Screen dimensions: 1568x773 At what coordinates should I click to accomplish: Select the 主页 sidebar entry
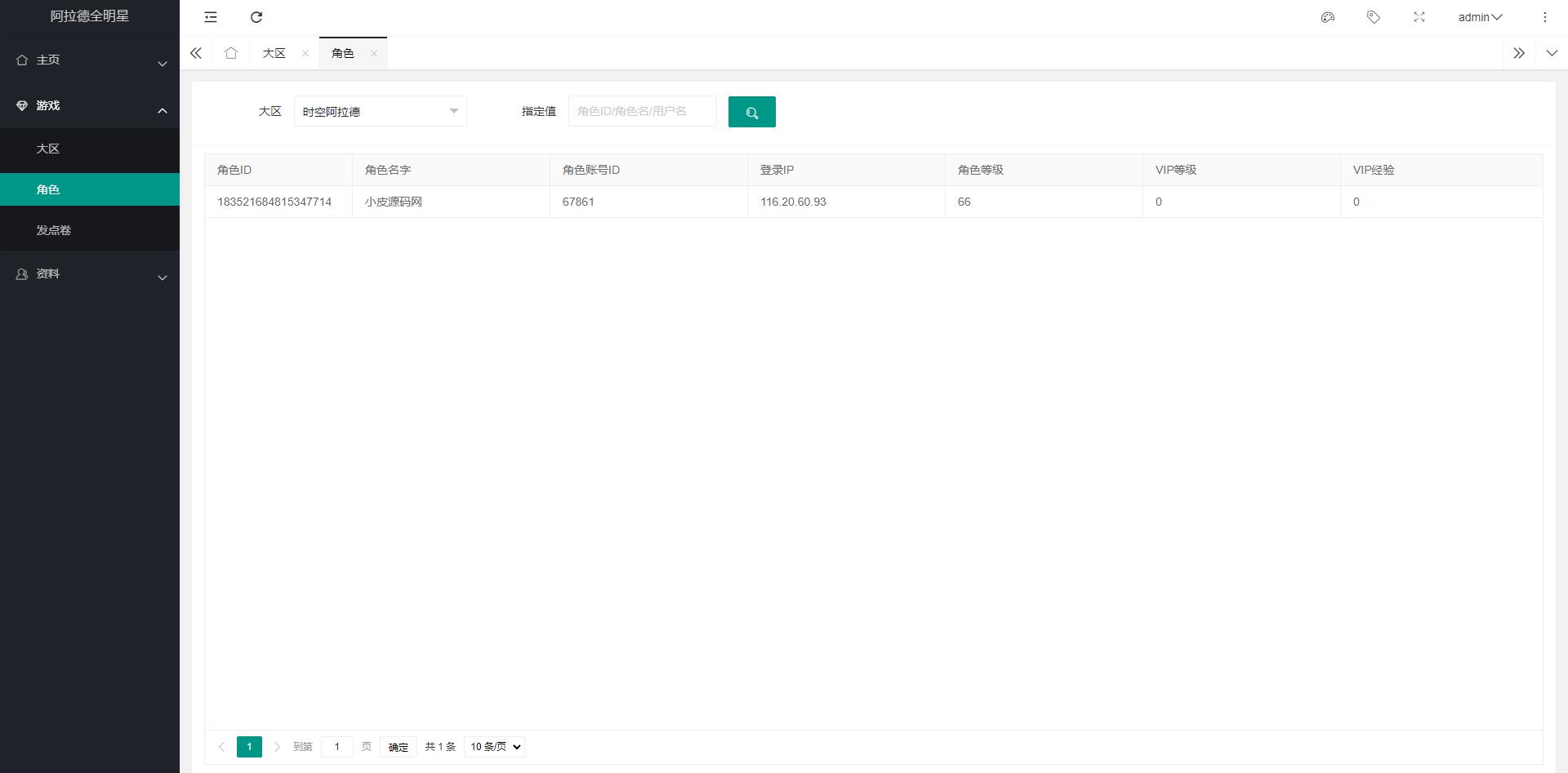pyautogui.click(x=90, y=60)
